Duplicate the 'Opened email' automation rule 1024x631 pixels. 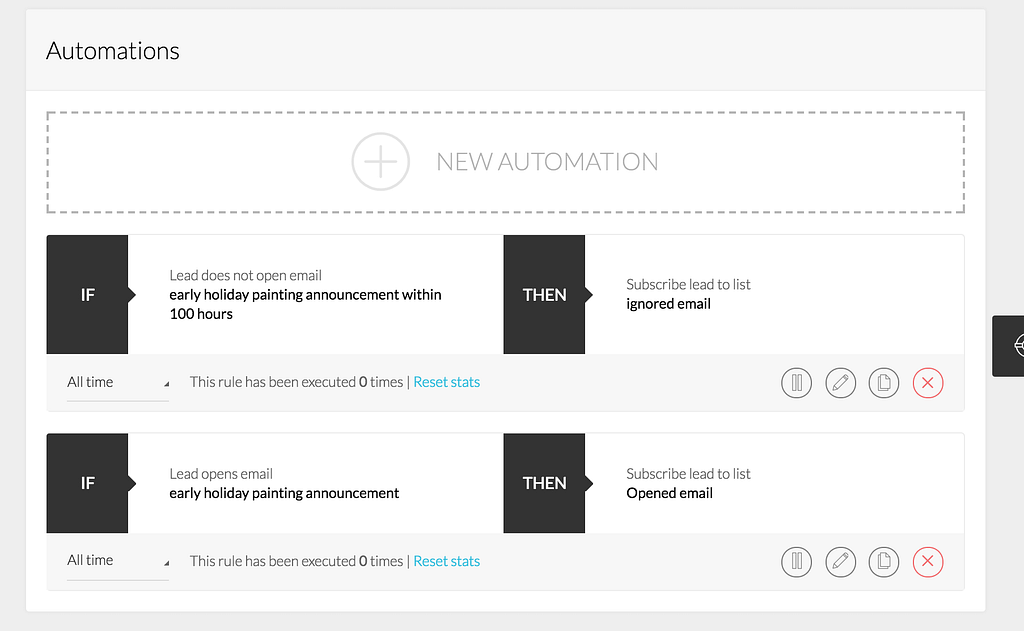[x=884, y=562]
